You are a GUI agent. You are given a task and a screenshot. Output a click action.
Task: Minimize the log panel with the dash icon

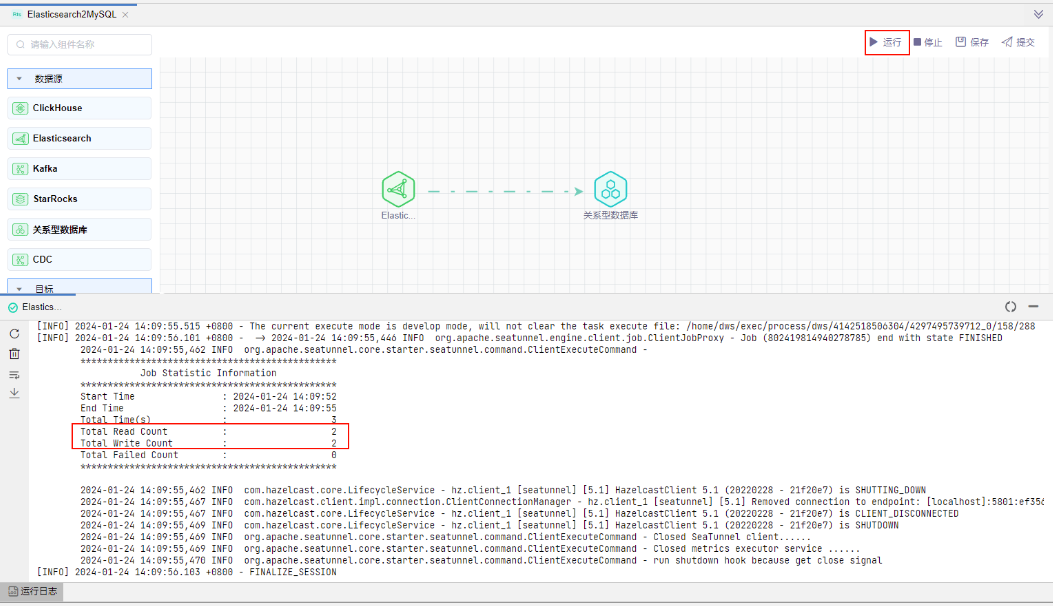click(x=1033, y=307)
